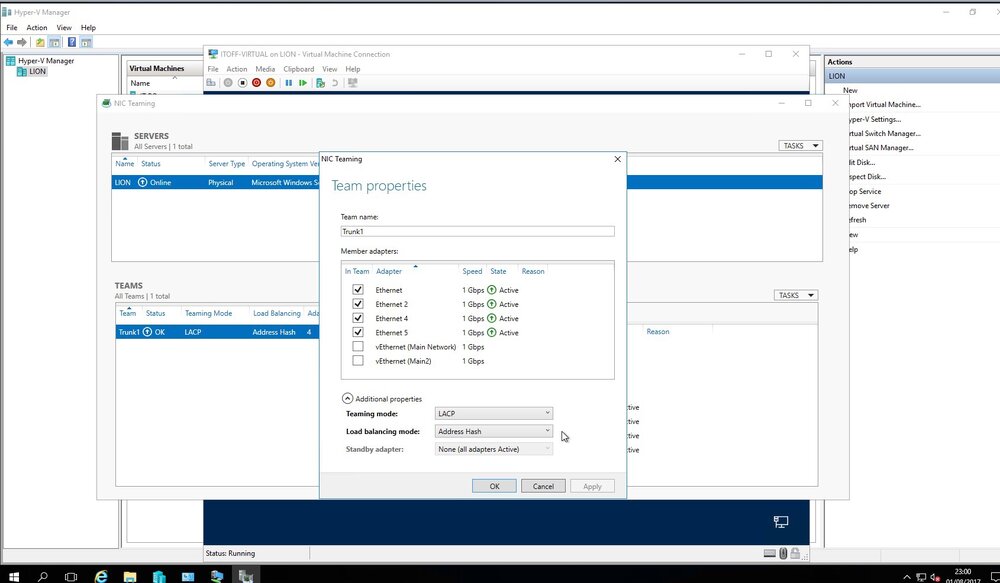Uncheck the Ethernet 2 adapter checkbox
The width and height of the screenshot is (1000, 583).
tap(358, 304)
